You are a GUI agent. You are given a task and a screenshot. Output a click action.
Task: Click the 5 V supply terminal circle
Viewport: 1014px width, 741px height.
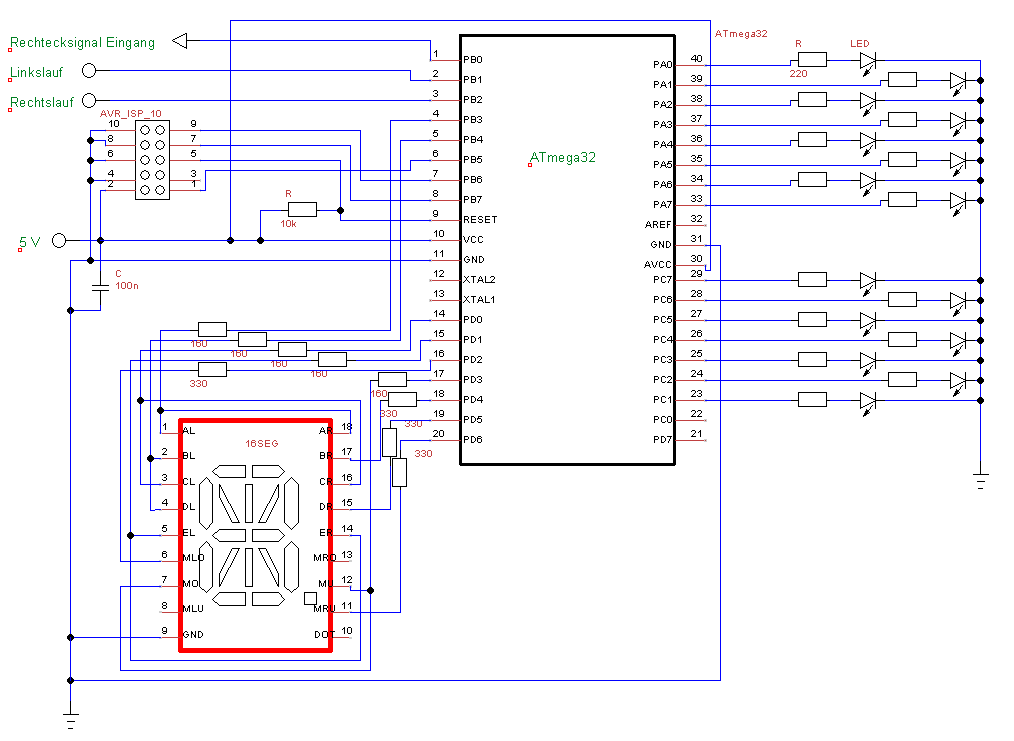coord(59,240)
